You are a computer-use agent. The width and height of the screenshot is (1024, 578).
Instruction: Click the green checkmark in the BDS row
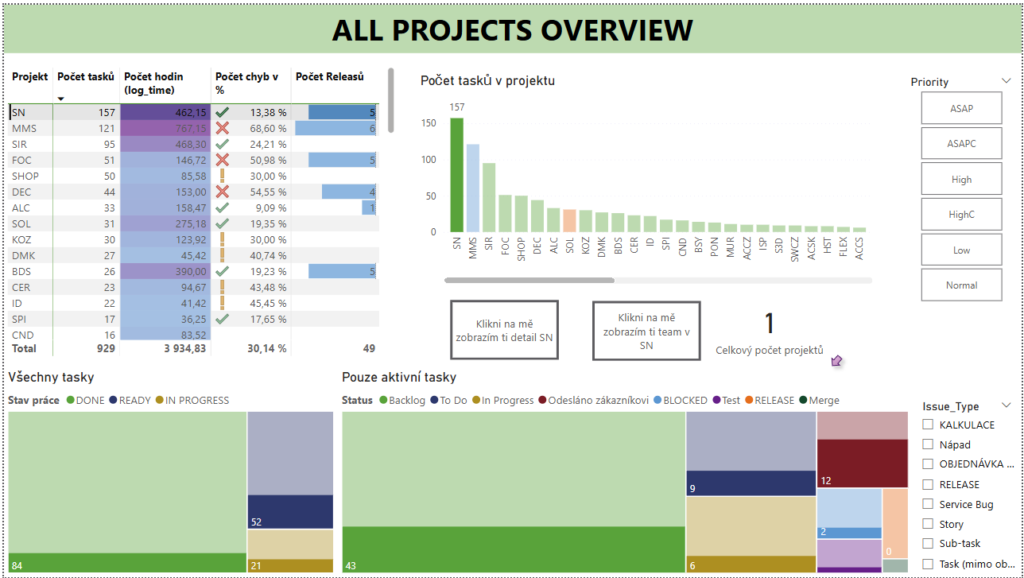[x=222, y=271]
